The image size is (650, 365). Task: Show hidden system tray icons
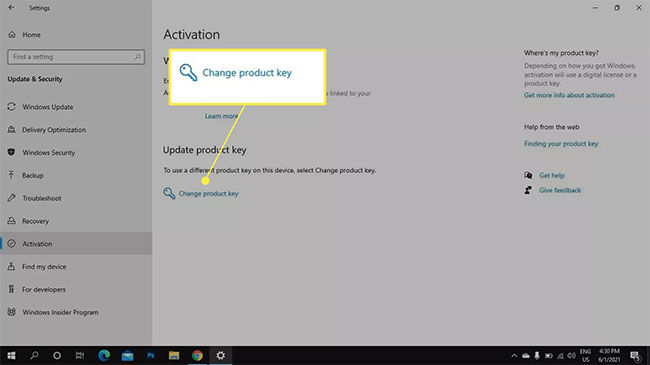[514, 356]
